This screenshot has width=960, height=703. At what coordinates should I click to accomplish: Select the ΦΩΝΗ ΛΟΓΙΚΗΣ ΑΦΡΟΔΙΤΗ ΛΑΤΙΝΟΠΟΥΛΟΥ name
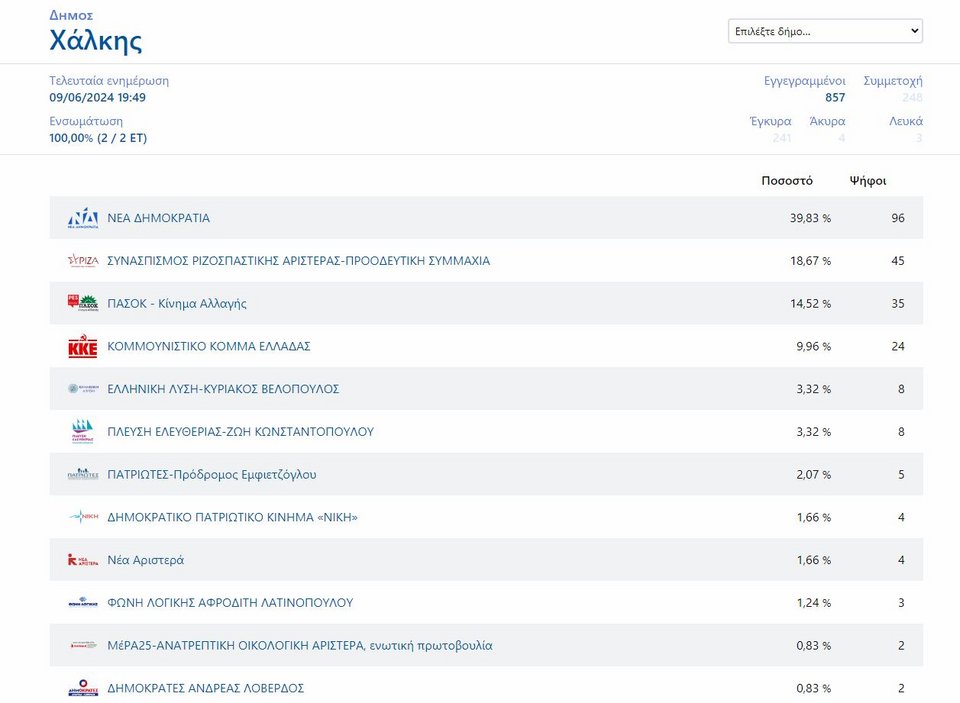[230, 603]
